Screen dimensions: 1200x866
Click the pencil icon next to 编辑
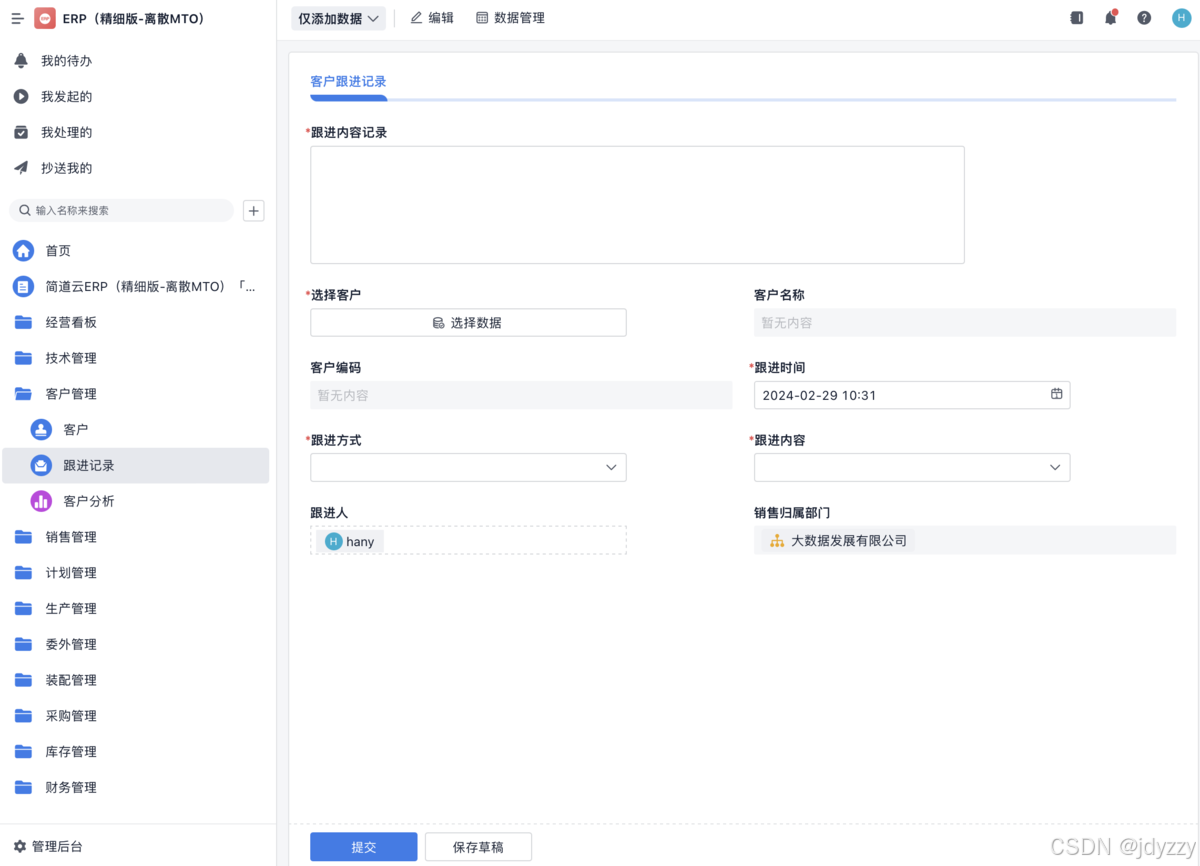416,18
